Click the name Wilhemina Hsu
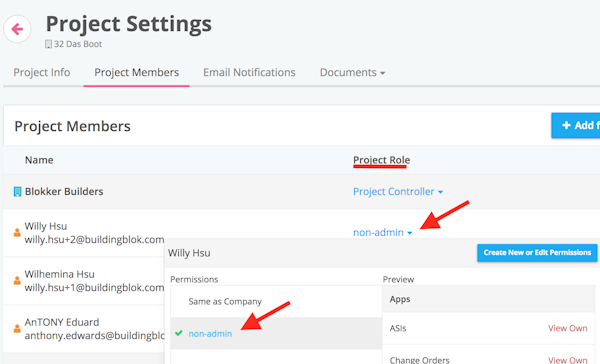This screenshot has height=364, width=600. (x=59, y=274)
